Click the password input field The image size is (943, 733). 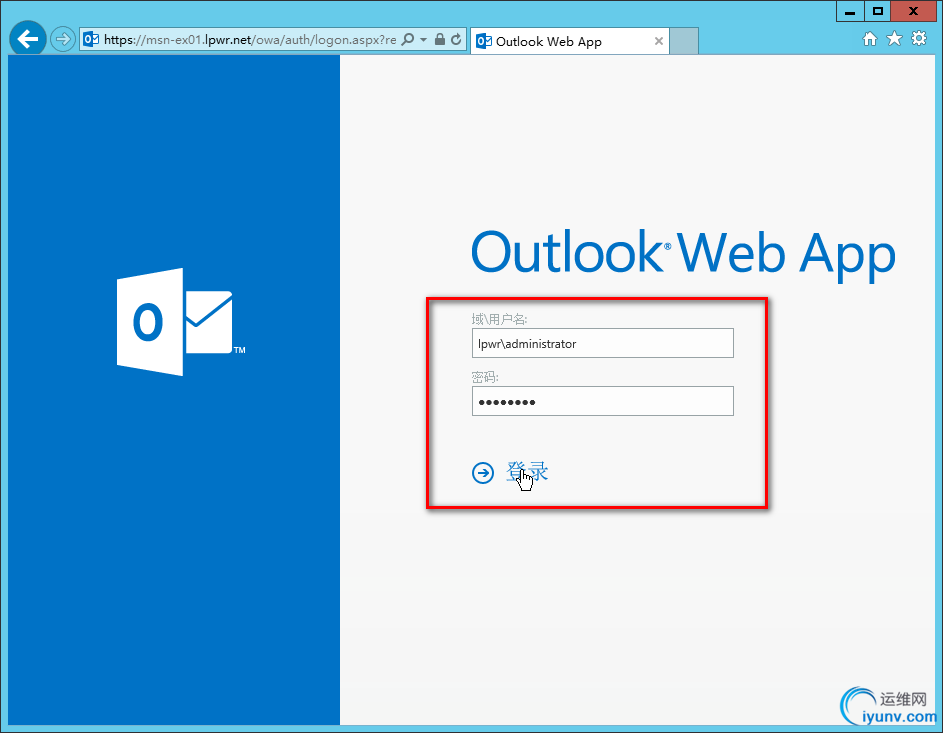603,401
